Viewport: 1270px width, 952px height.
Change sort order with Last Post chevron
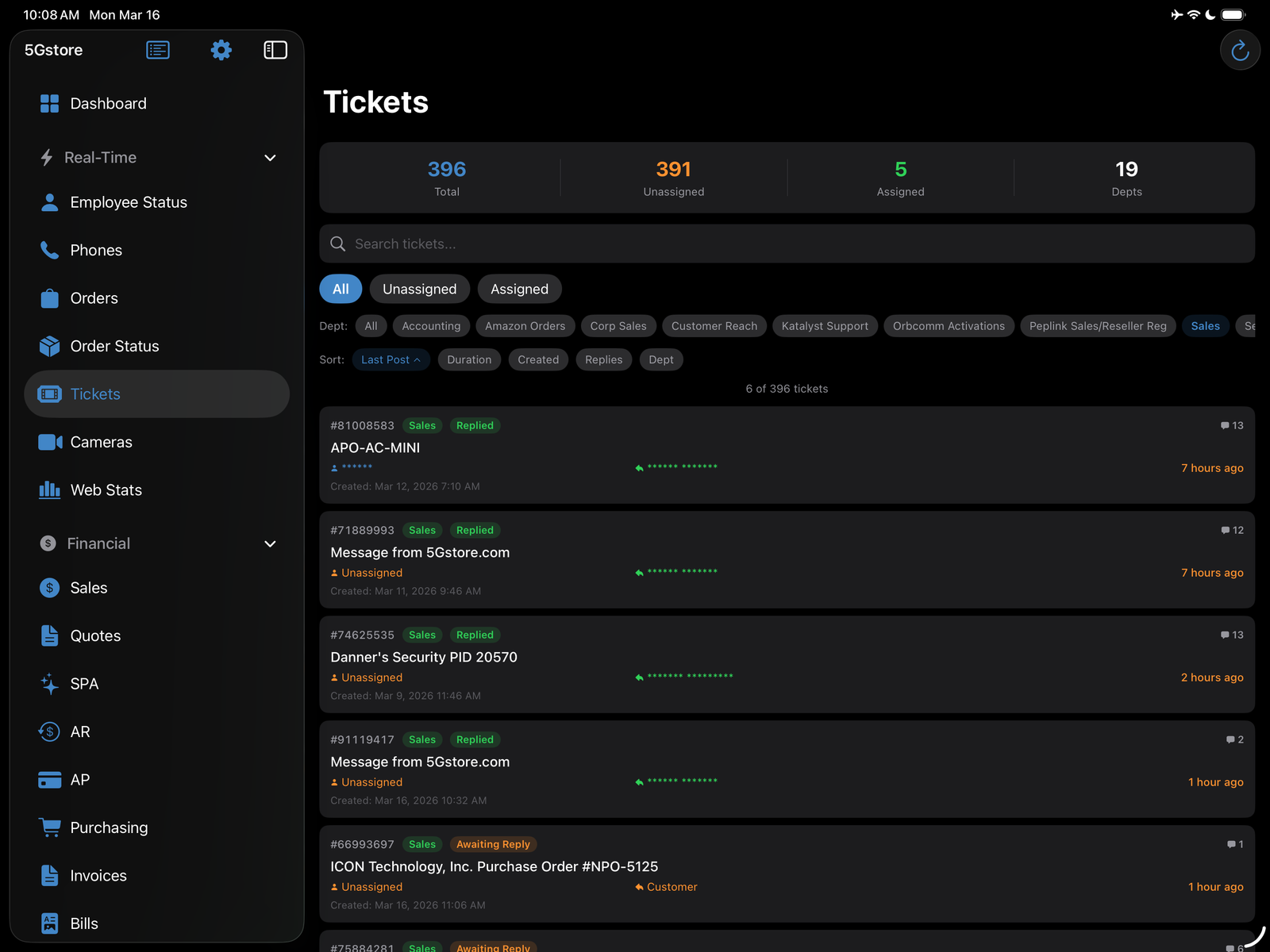[x=419, y=359]
